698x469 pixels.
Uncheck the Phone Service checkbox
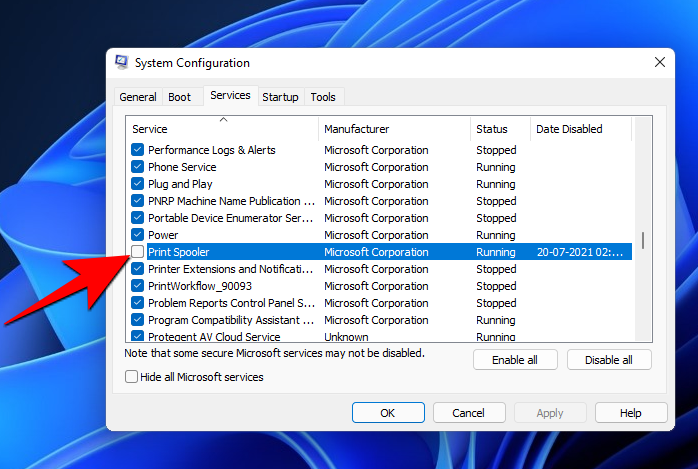pos(138,167)
